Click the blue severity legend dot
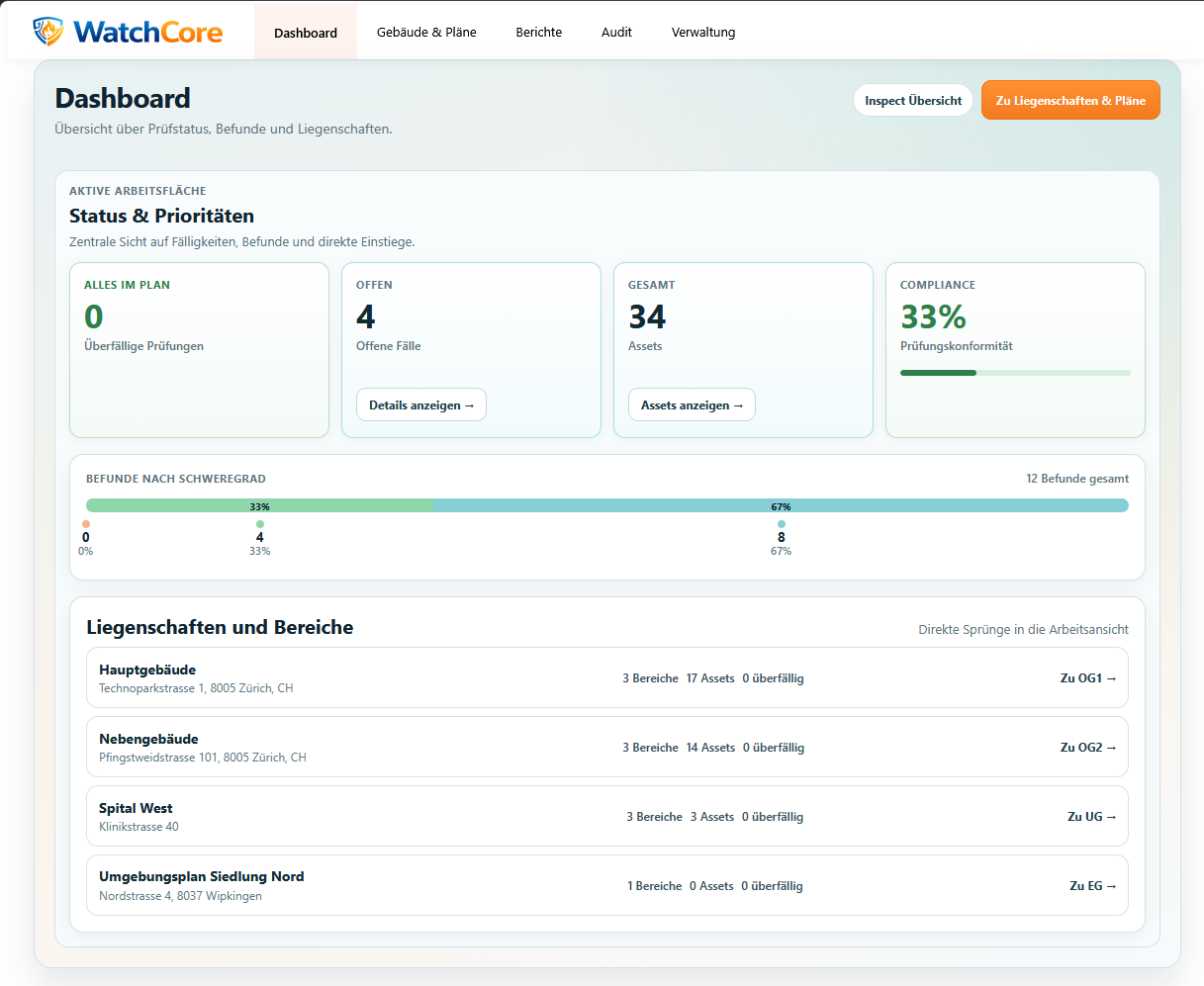Screen dimensions: 1204x986 [x=781, y=523]
